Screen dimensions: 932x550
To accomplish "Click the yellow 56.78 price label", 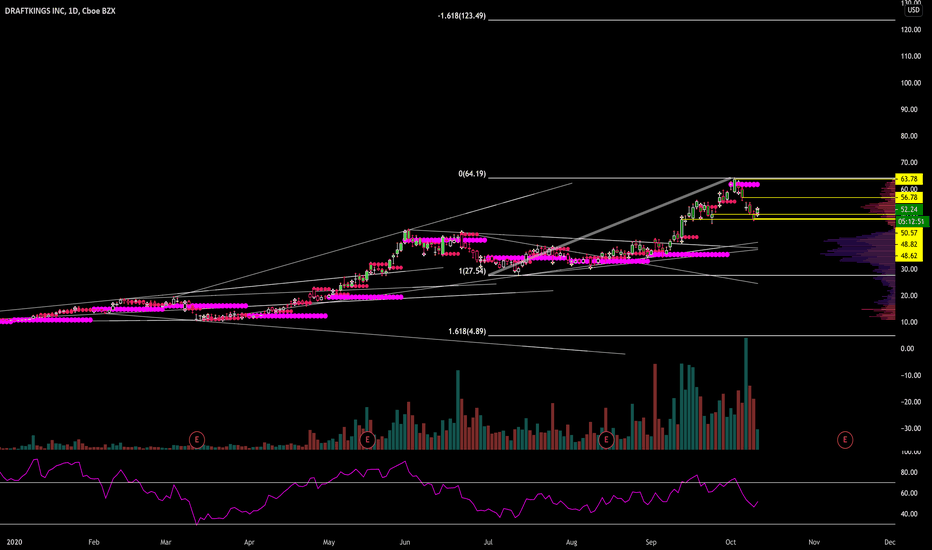I will [x=909, y=197].
